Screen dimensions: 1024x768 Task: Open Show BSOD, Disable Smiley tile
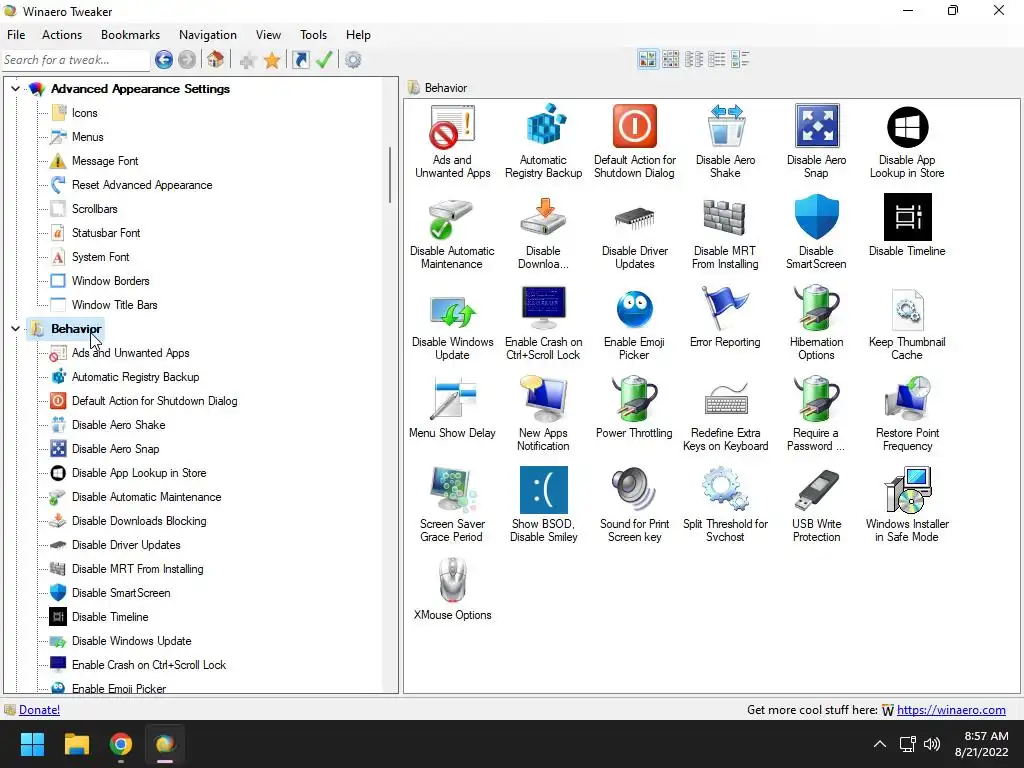tap(543, 504)
